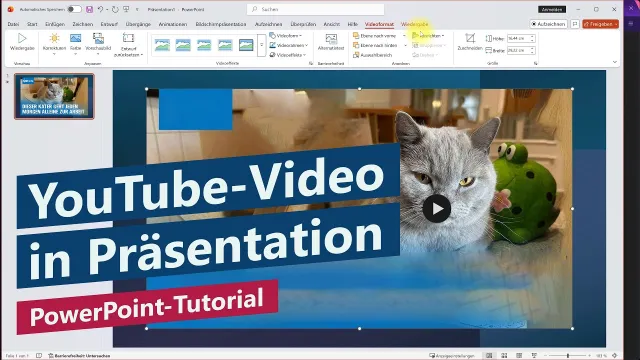The width and height of the screenshot is (640, 360).
Task: Open Ebene nach hinten dropdown arrow
Action: (x=405, y=46)
